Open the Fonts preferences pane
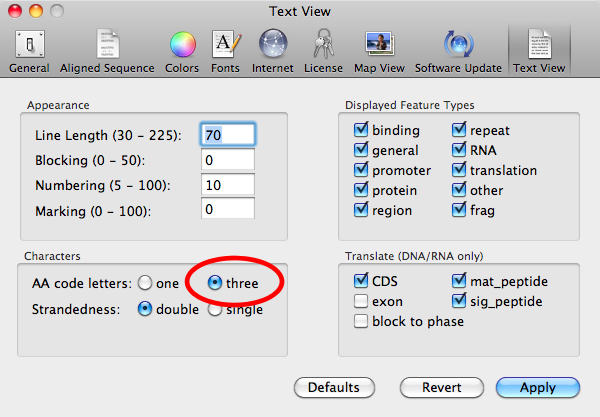Viewport: 600px width, 417px height. point(225,50)
